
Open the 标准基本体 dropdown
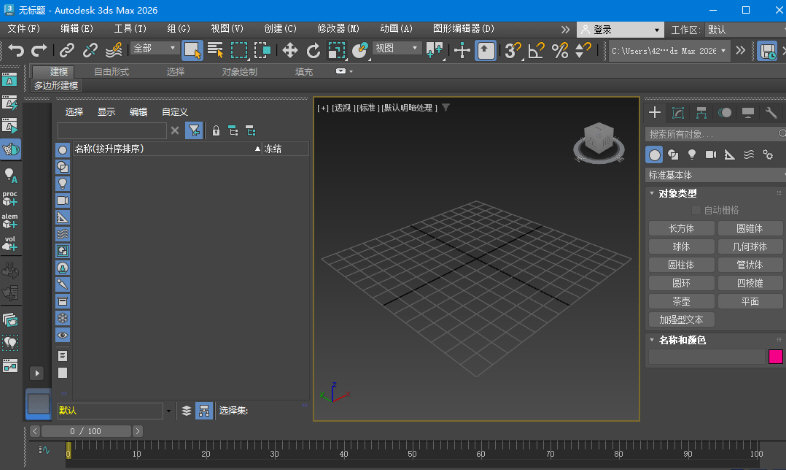(x=714, y=175)
